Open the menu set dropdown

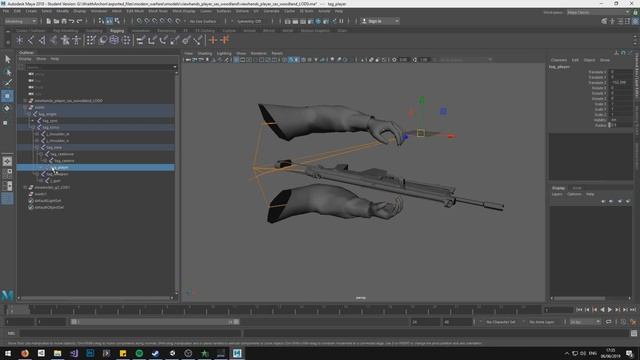point(20,21)
